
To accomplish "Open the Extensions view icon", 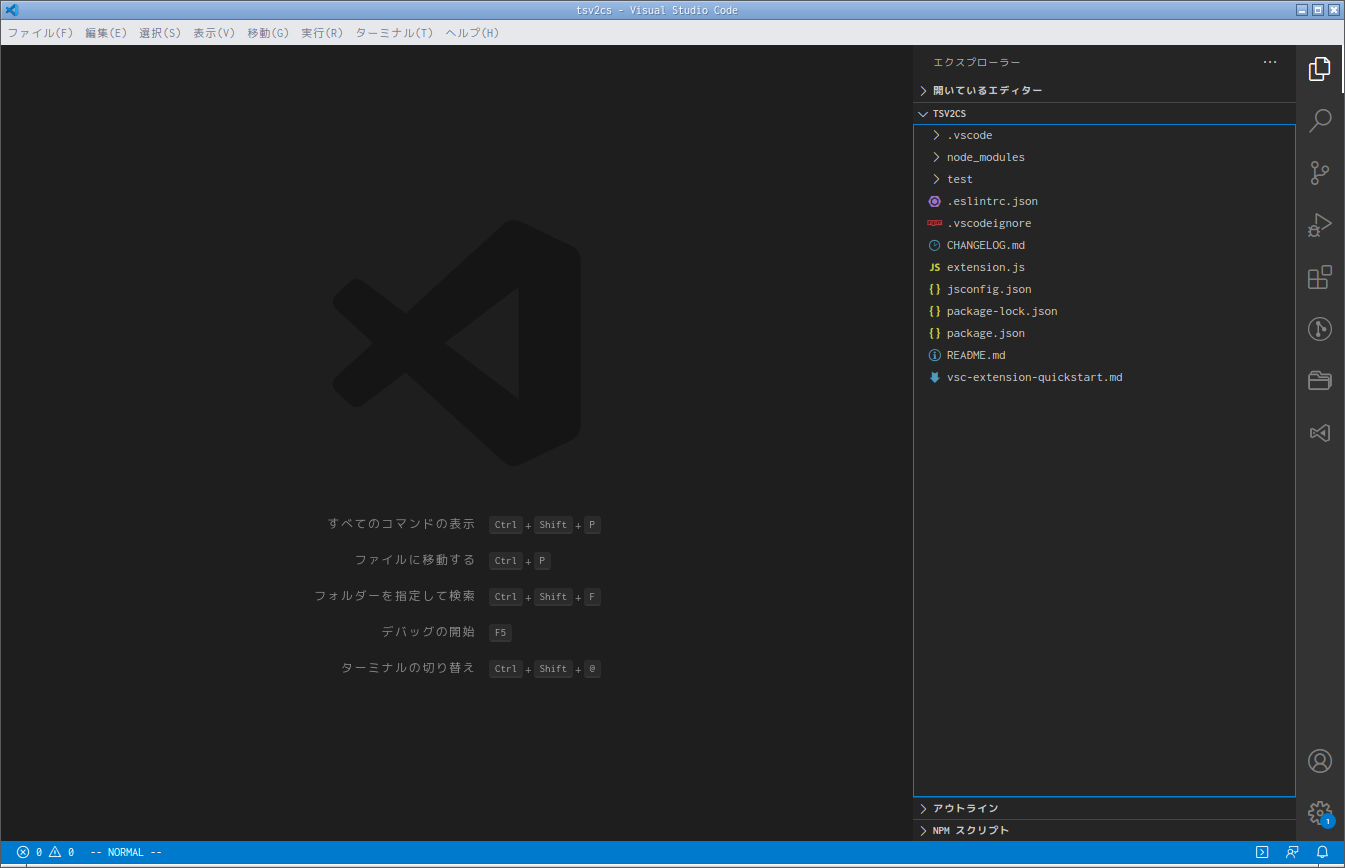I will [1320, 277].
